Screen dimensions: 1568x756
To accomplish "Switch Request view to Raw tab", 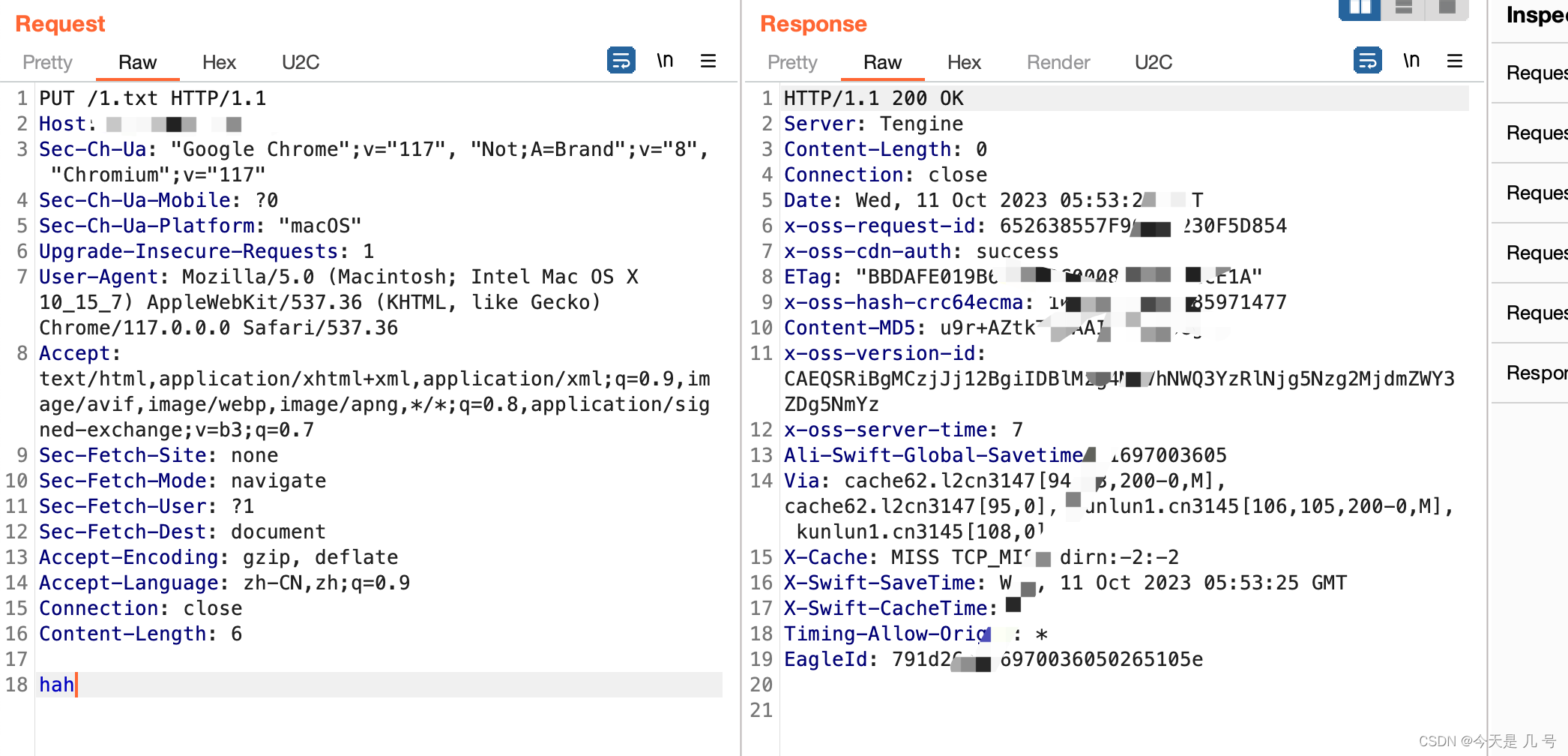I will (137, 62).
